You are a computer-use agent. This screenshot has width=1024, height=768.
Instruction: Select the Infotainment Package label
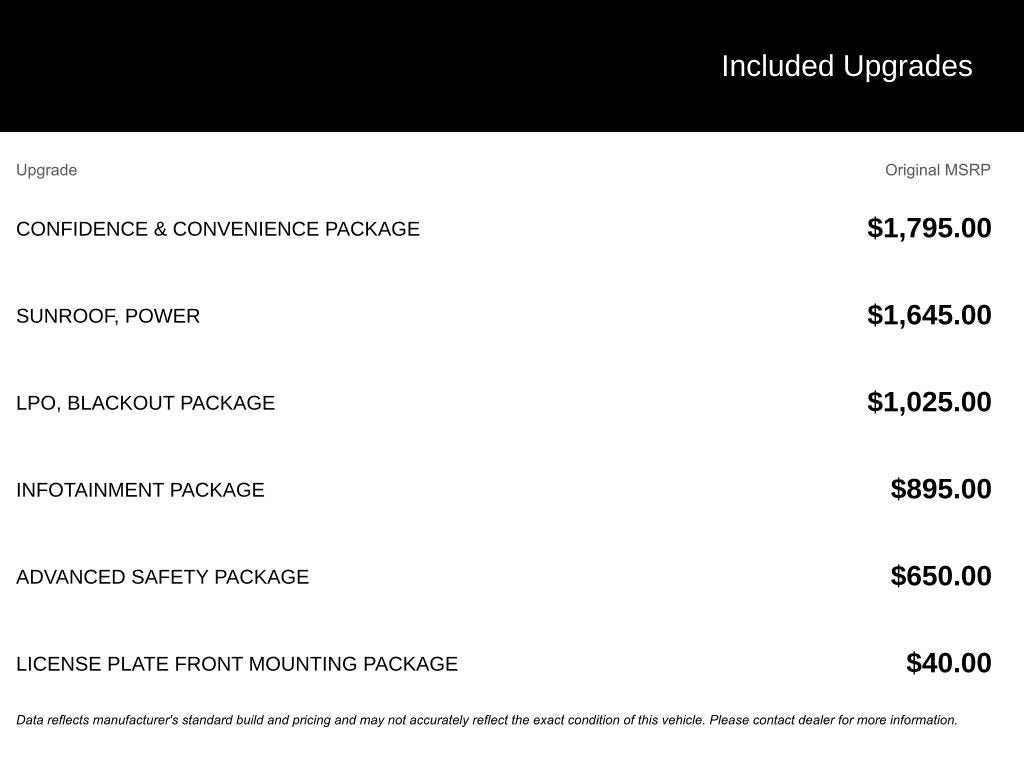140,490
